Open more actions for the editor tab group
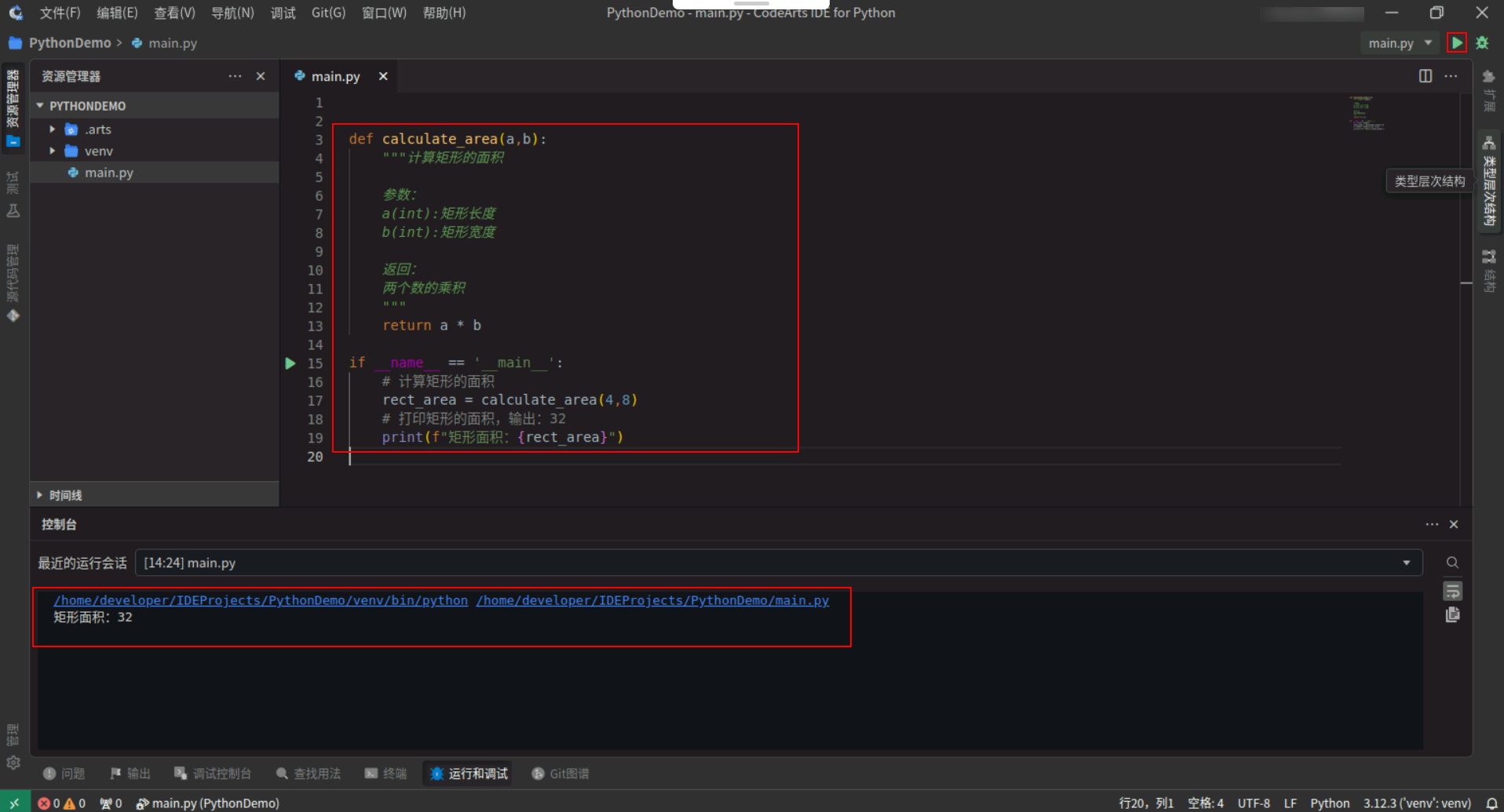This screenshot has width=1504, height=812. click(x=1451, y=76)
